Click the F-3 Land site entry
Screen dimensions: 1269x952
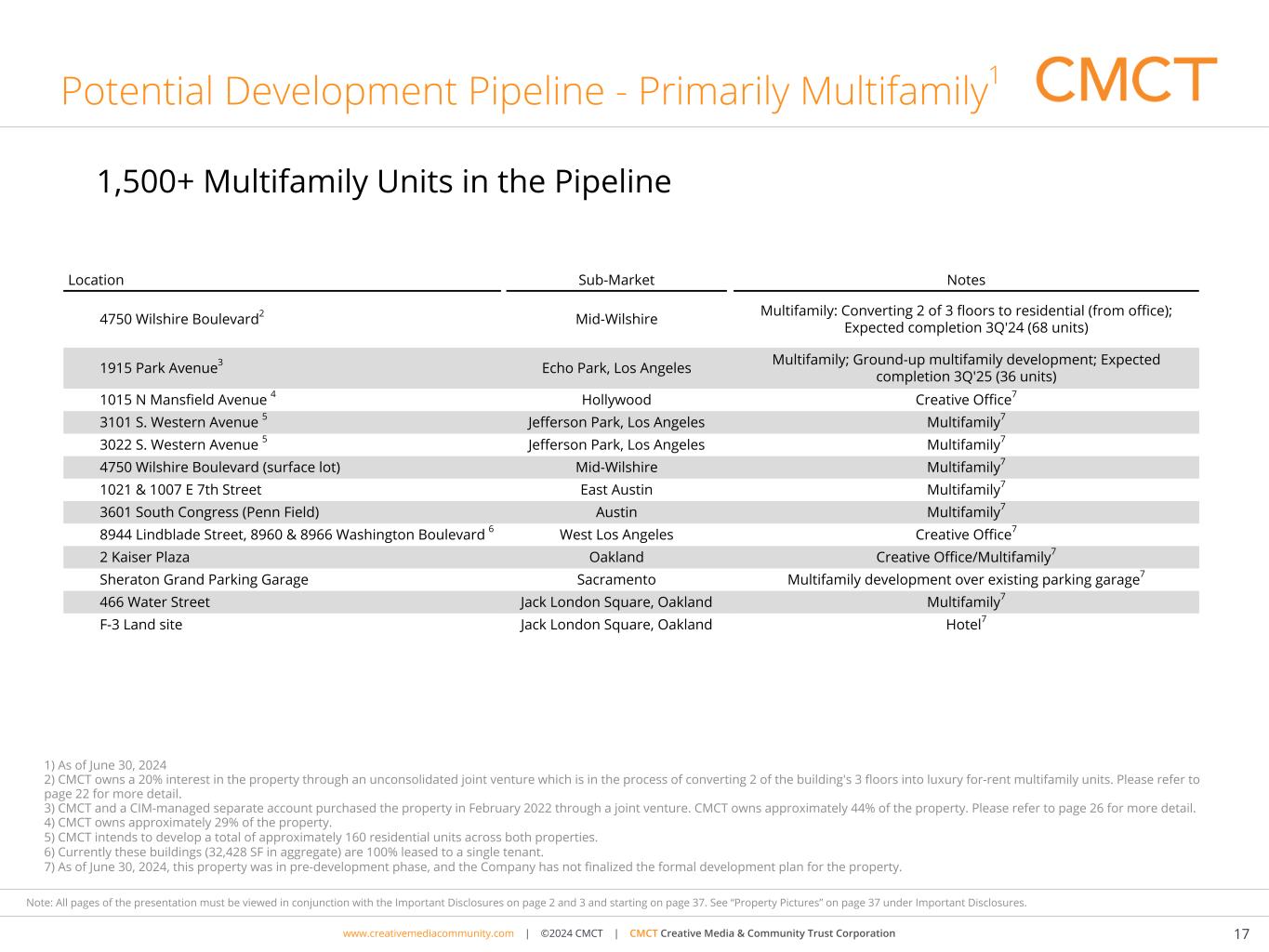140,625
